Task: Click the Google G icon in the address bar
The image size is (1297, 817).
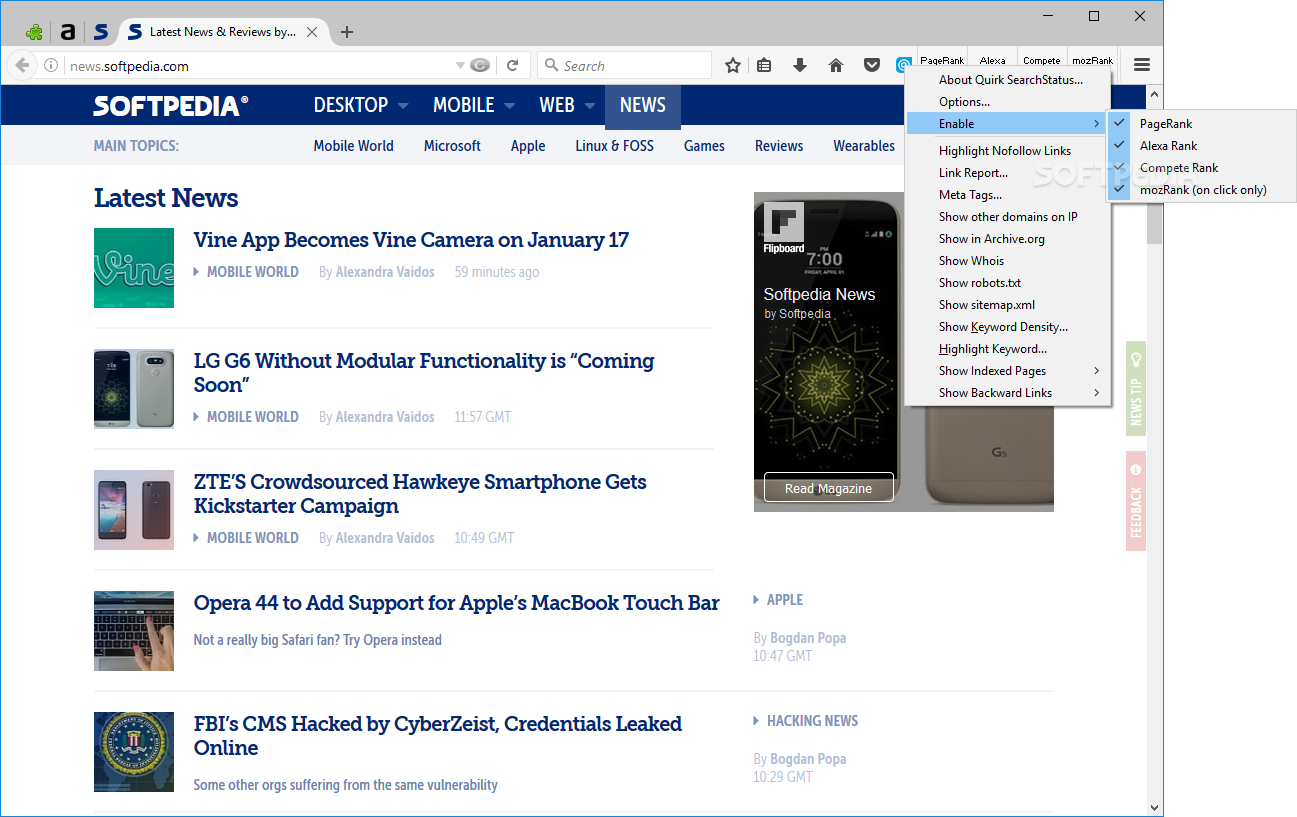Action: (x=480, y=66)
